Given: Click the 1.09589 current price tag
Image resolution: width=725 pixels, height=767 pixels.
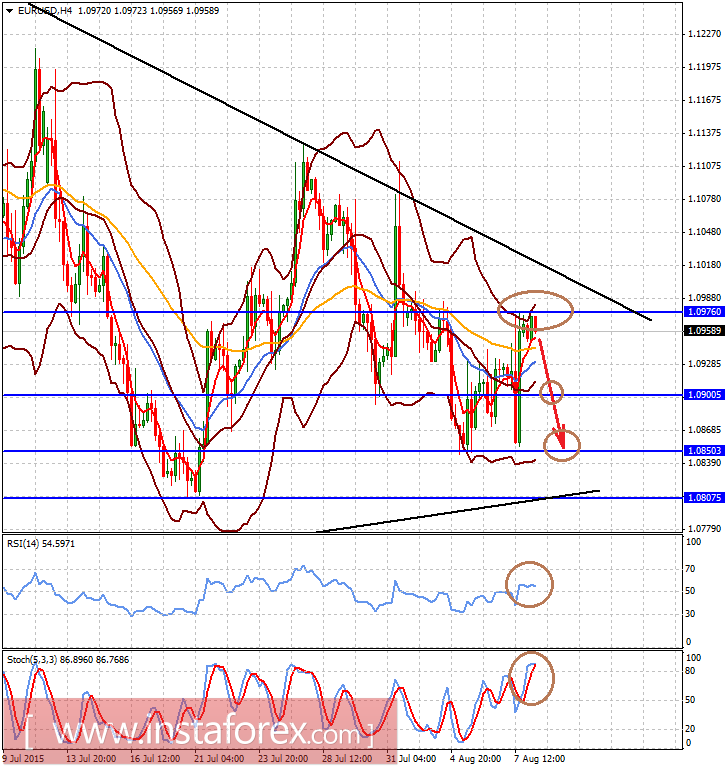Looking at the screenshot, I should click(x=702, y=330).
